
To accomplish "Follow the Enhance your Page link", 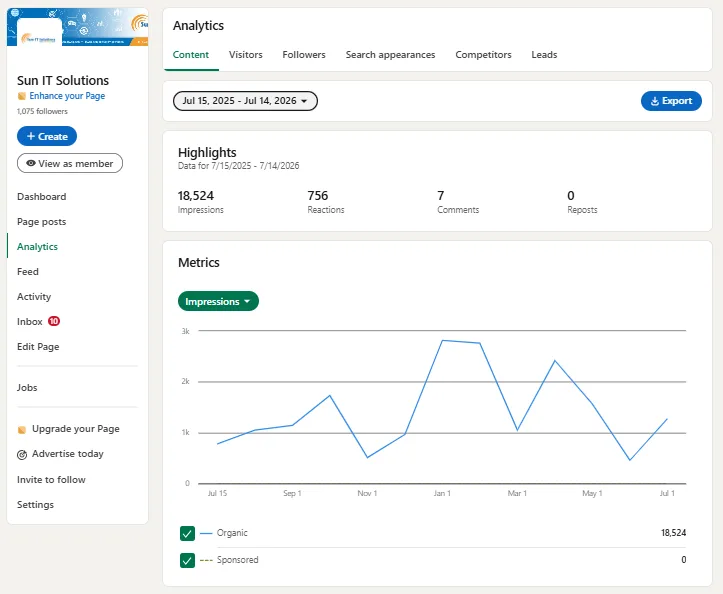I will point(67,96).
